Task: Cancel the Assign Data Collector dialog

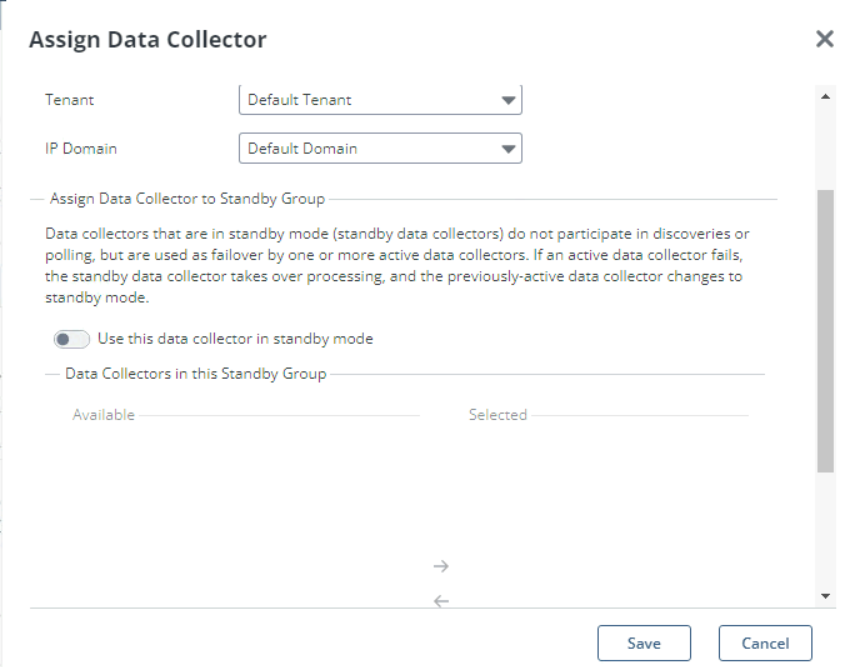Action: click(765, 643)
